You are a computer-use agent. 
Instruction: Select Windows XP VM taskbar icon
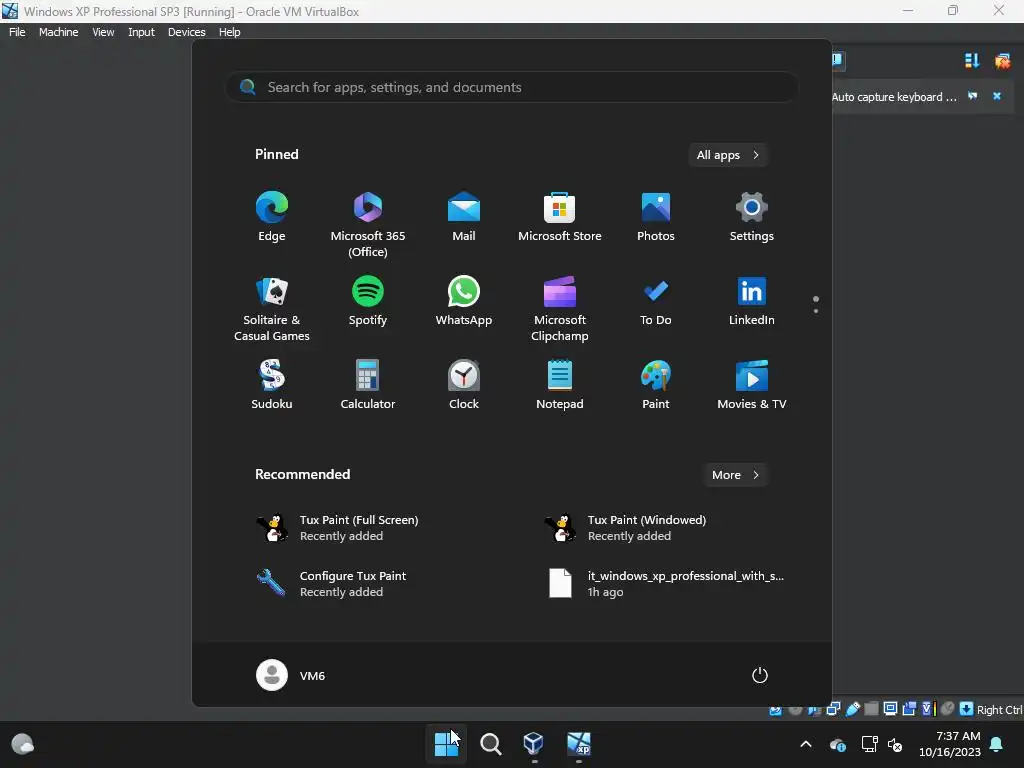pos(579,744)
